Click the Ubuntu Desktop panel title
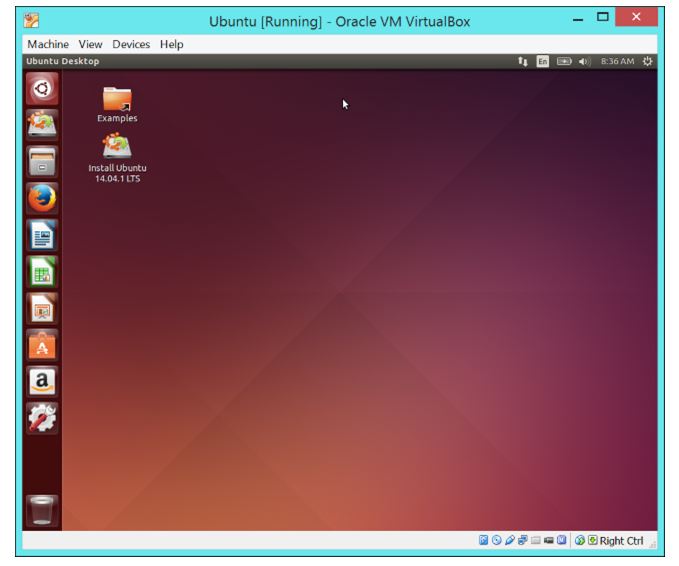Viewport: 679px width, 566px height. coord(63,61)
